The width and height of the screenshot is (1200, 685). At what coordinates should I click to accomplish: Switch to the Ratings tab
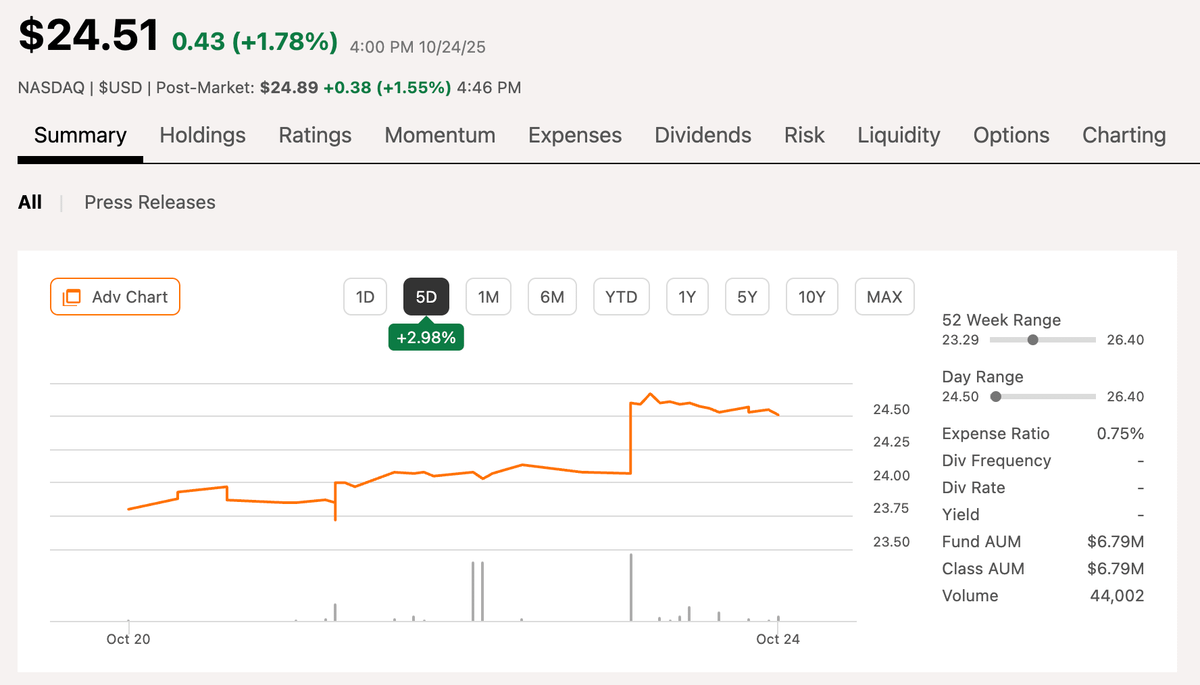pyautogui.click(x=315, y=135)
